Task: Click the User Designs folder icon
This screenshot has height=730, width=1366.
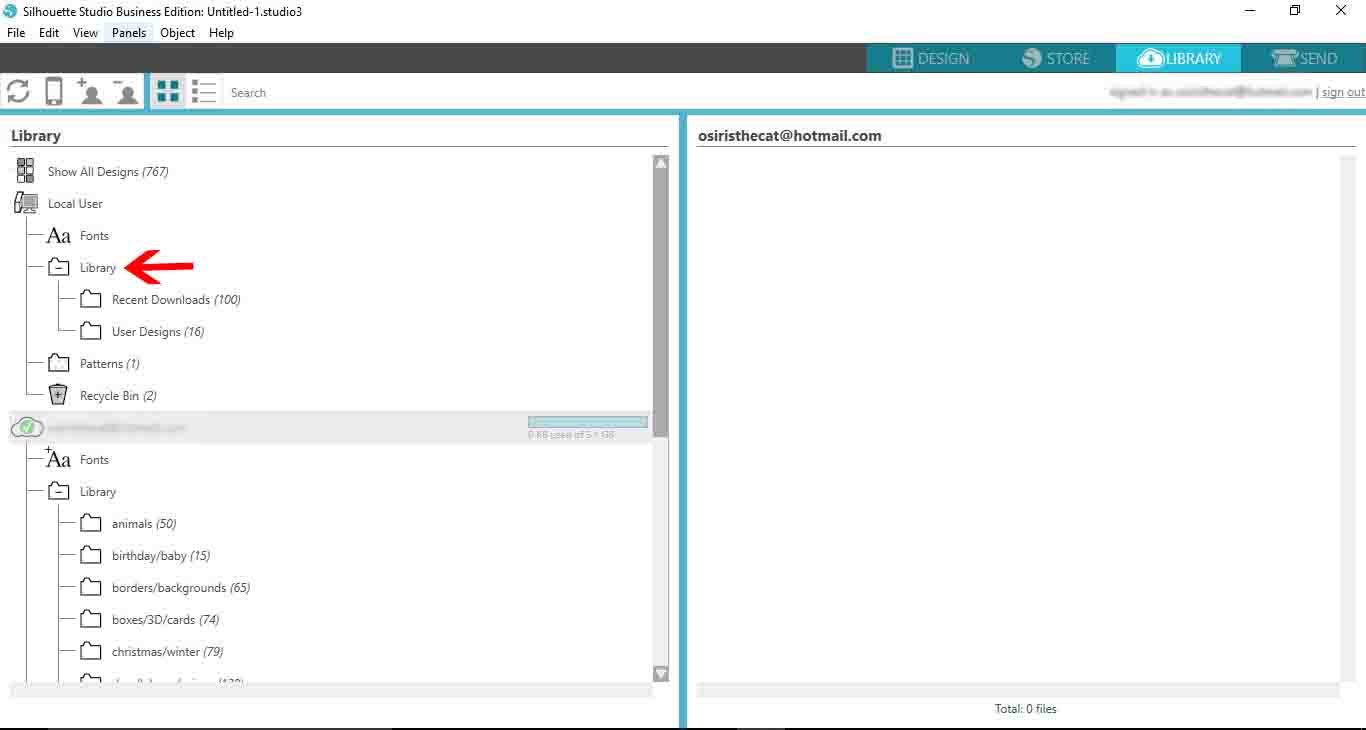Action: pos(91,331)
